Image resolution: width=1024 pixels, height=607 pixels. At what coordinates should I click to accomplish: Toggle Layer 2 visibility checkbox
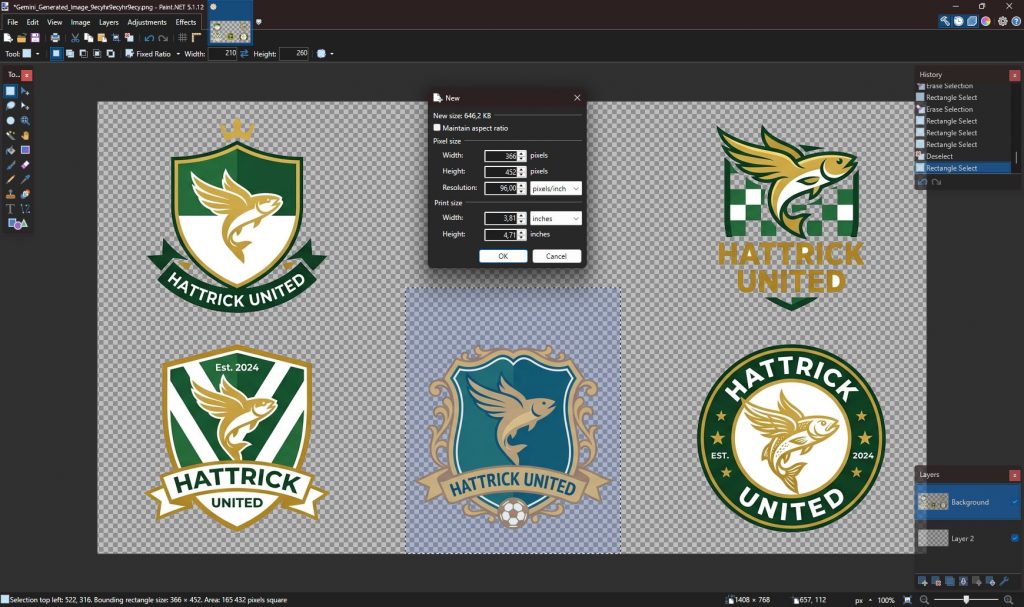(1015, 538)
